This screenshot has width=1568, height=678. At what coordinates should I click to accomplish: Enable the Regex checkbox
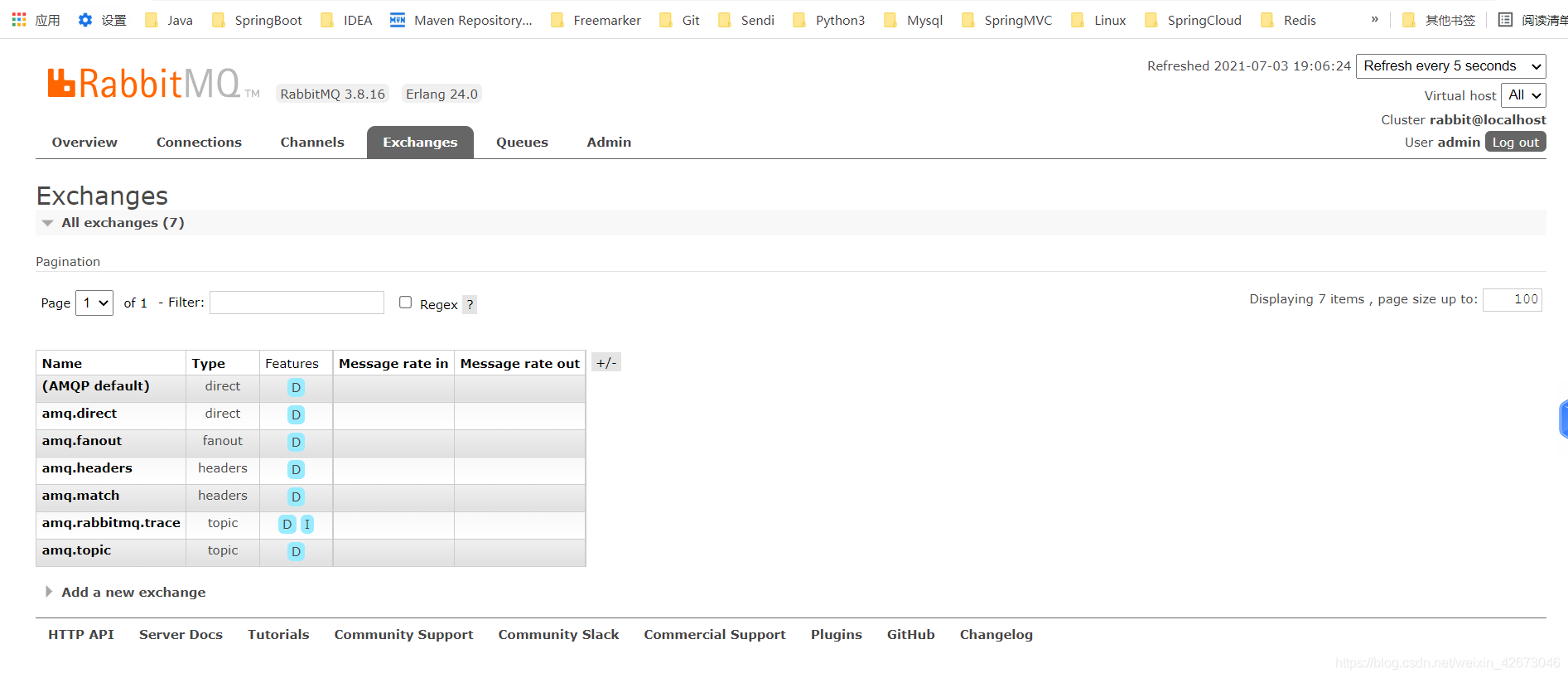(405, 303)
